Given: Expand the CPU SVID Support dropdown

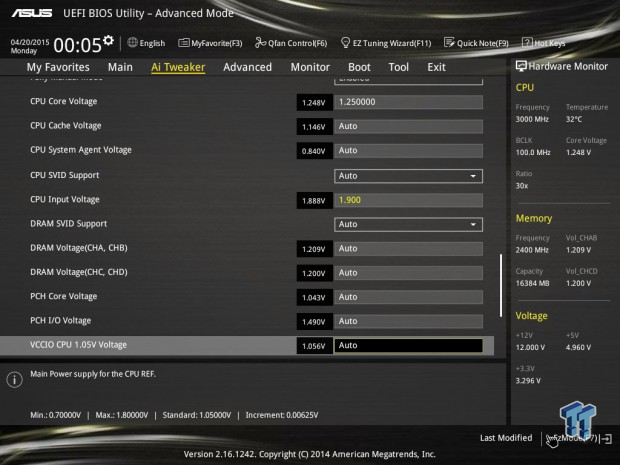Looking at the screenshot, I should tap(408, 176).
